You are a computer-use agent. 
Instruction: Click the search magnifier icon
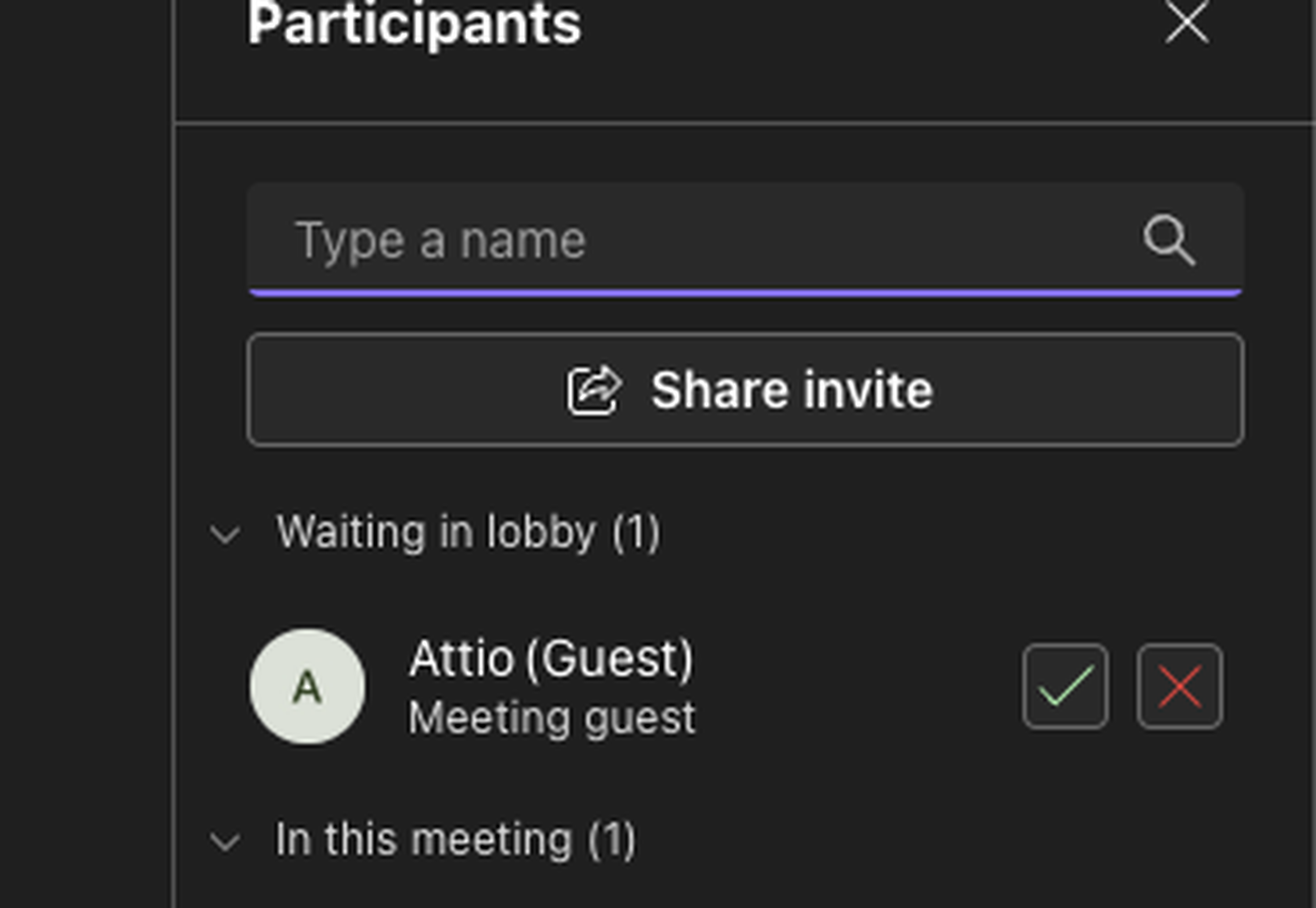click(1169, 240)
